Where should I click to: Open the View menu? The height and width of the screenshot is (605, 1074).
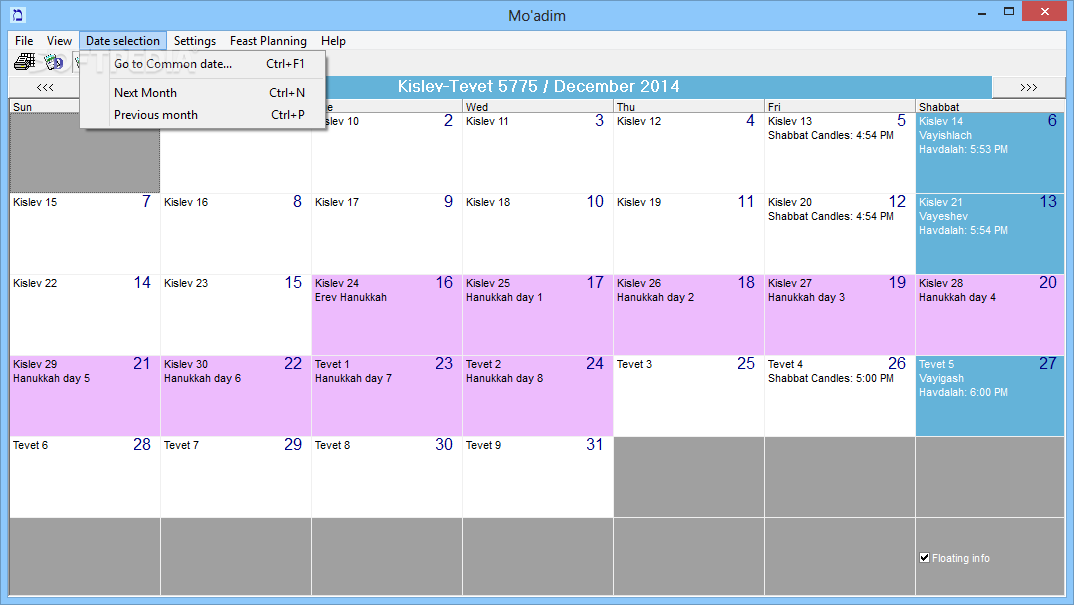coord(59,40)
